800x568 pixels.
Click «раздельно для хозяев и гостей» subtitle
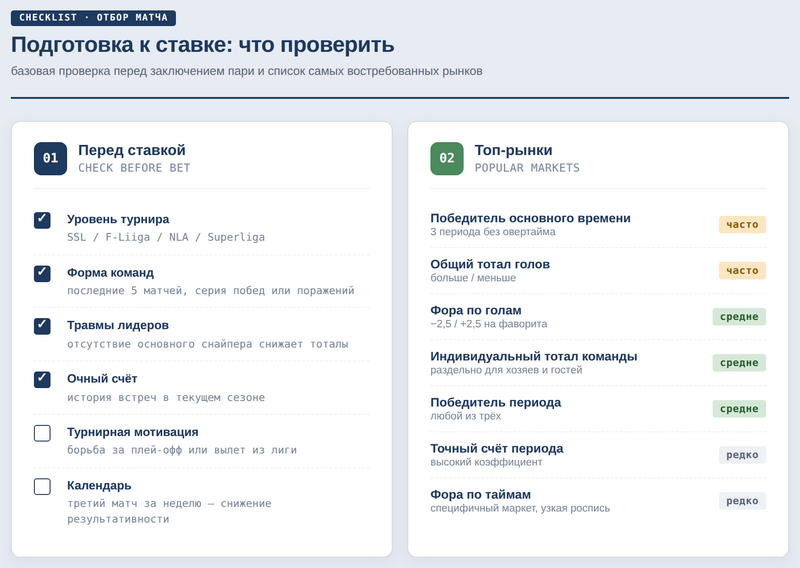click(506, 370)
